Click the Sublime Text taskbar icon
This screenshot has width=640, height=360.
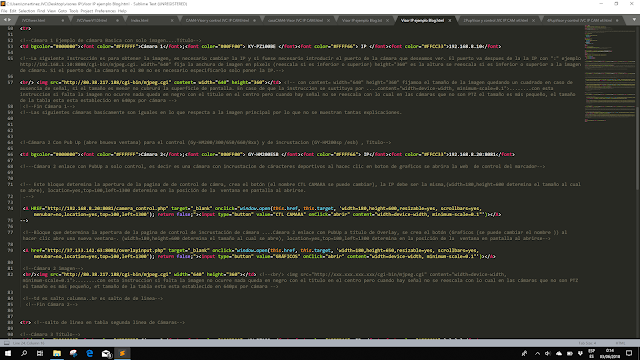tap(122, 353)
